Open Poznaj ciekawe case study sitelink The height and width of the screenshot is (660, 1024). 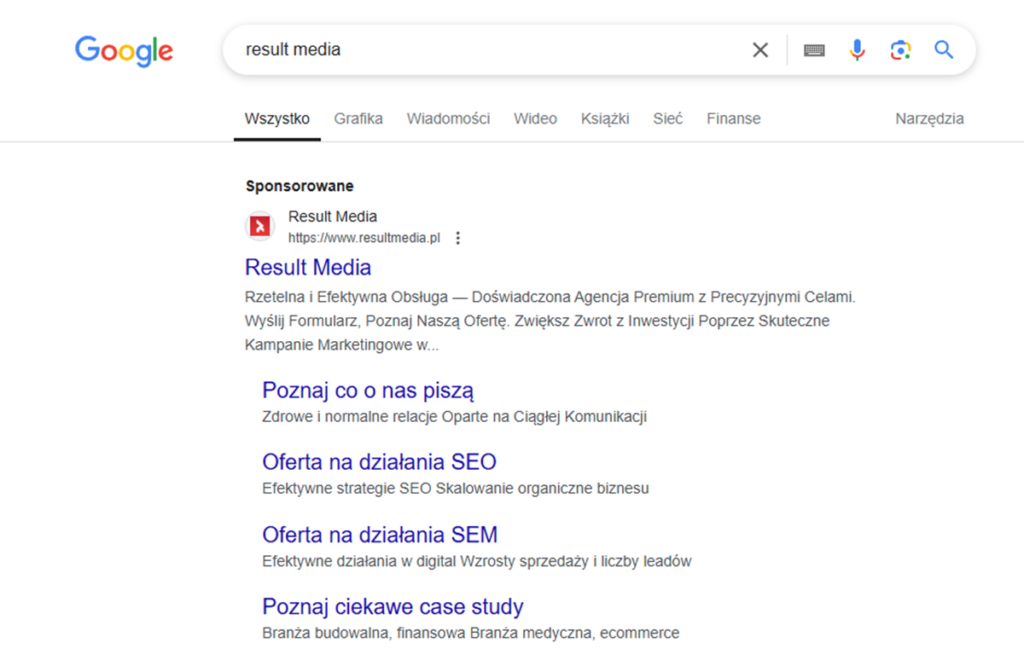click(392, 606)
